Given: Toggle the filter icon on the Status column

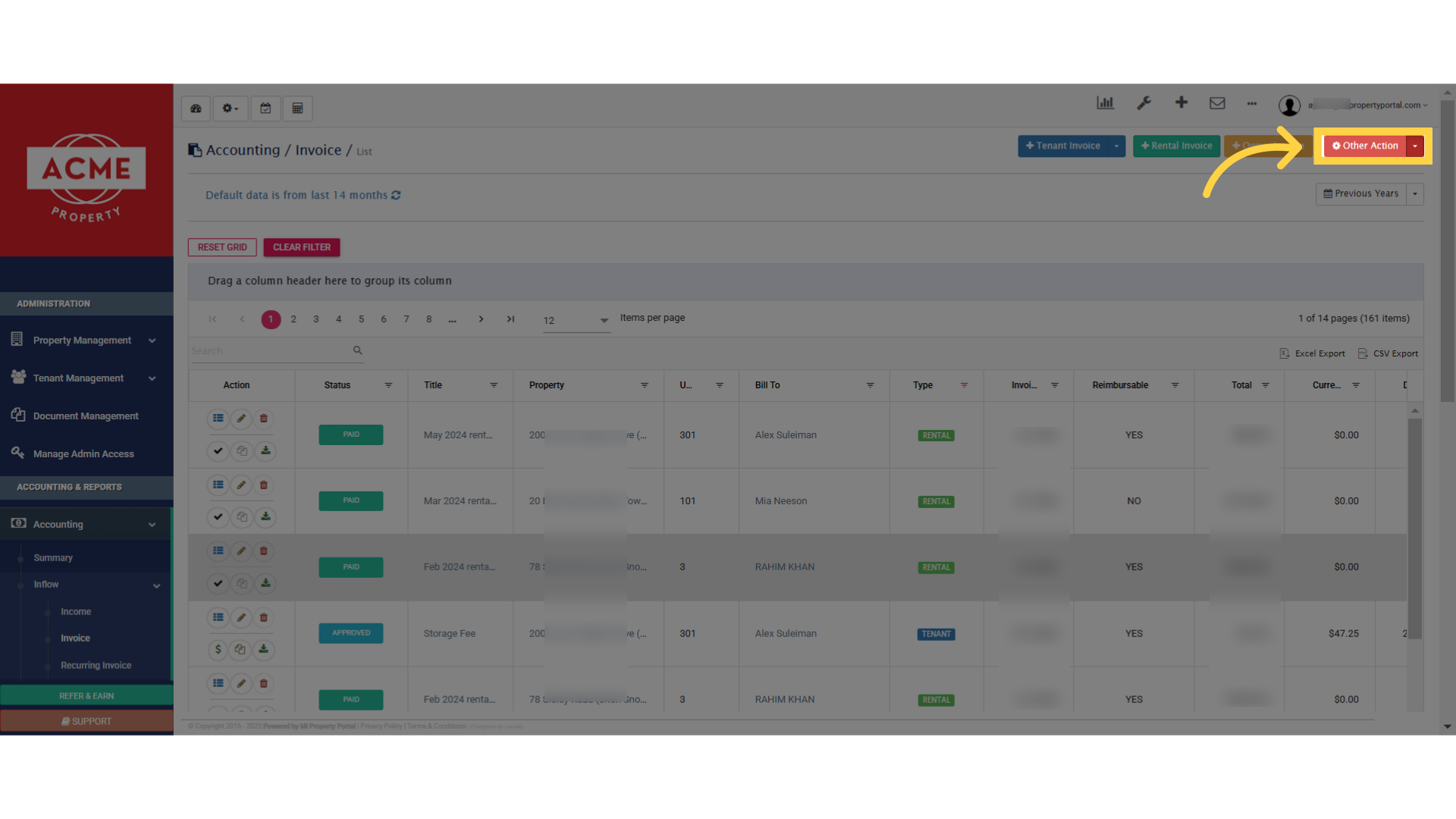Looking at the screenshot, I should 389,385.
